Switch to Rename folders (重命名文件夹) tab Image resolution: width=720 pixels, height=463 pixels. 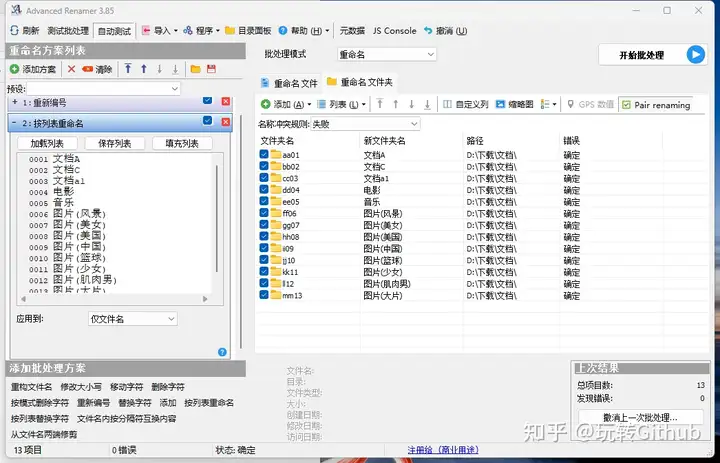[x=360, y=82]
